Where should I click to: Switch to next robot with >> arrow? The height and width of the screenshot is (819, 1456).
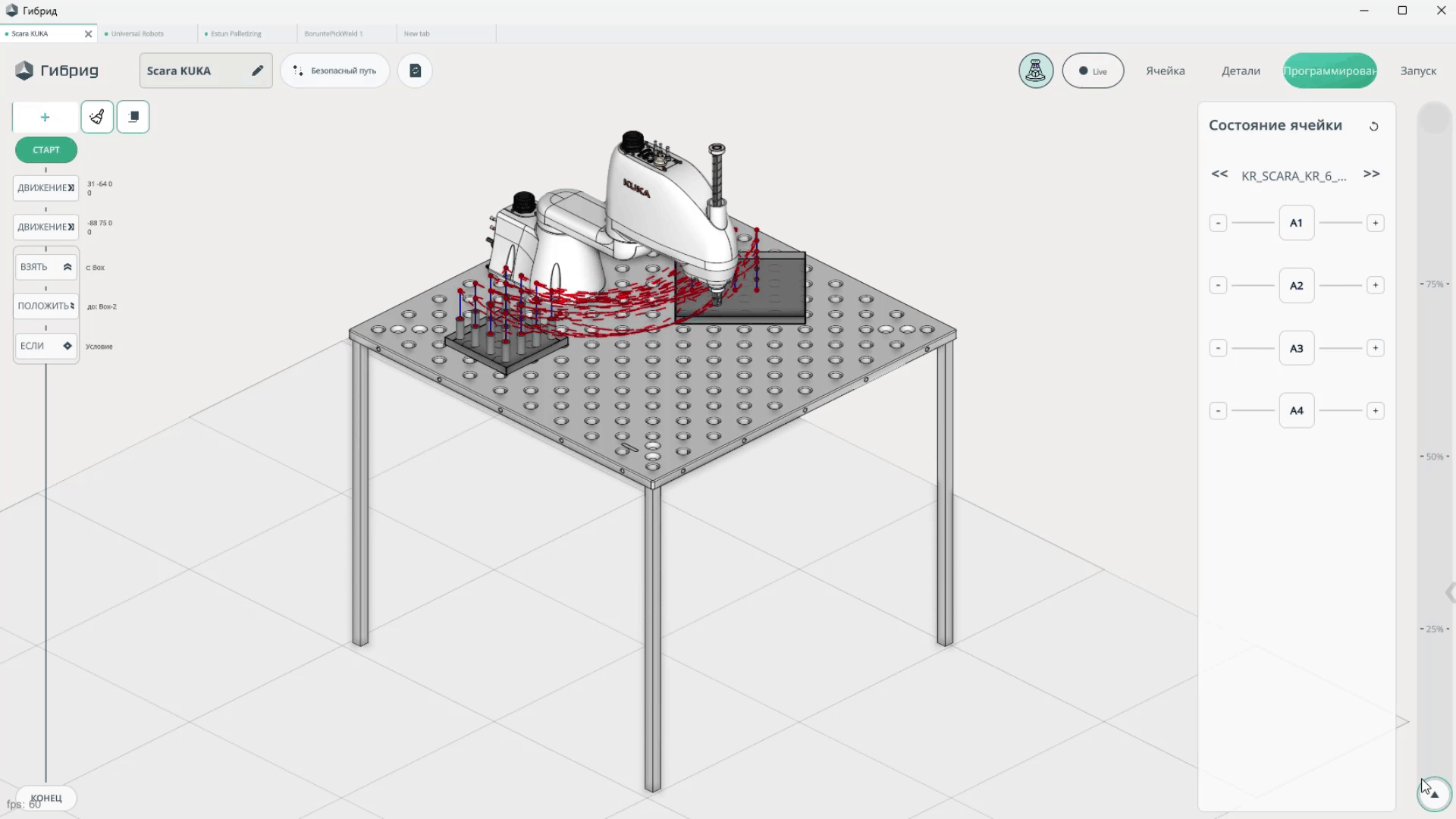[1371, 174]
